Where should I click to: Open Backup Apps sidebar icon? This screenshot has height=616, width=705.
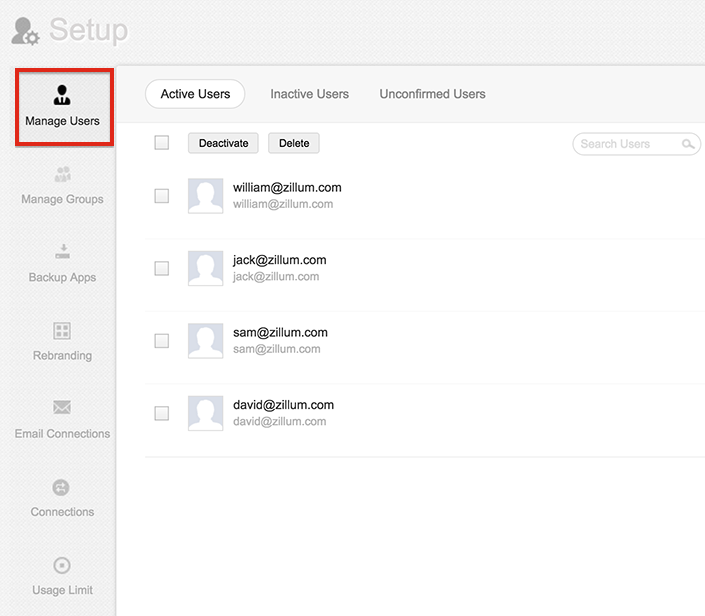pyautogui.click(x=62, y=252)
